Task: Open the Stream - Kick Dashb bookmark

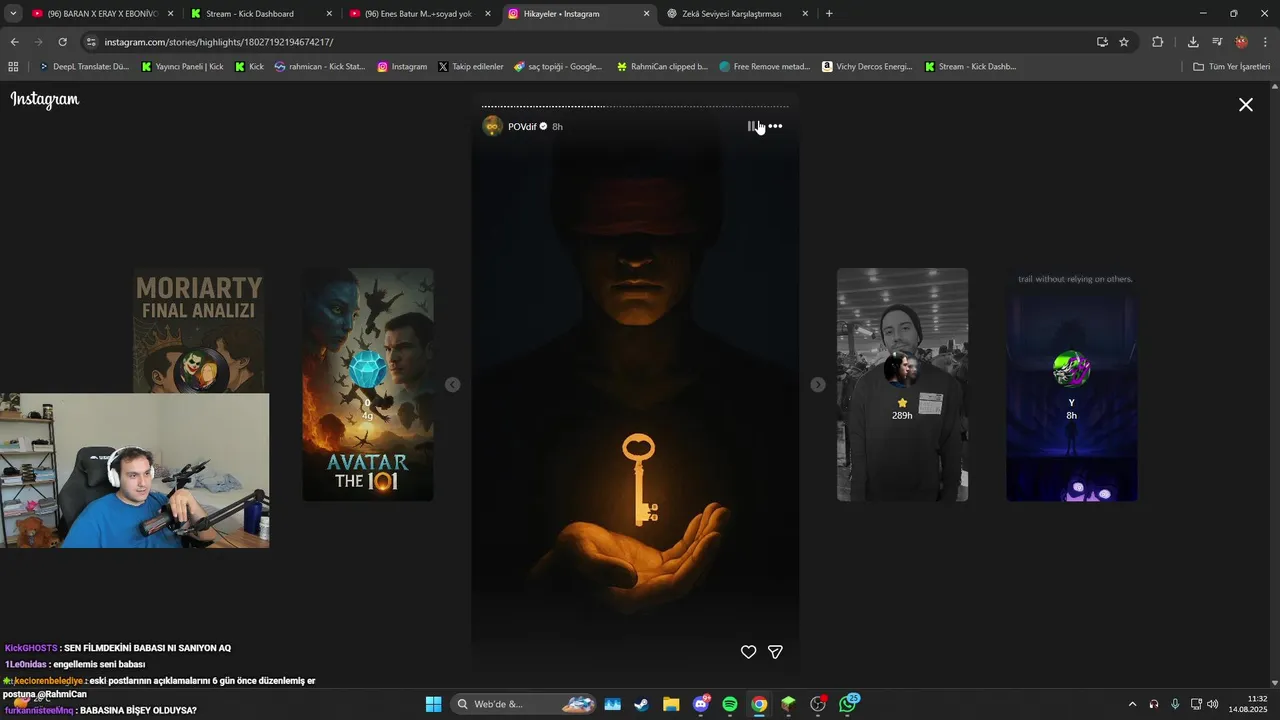Action: 970,67
